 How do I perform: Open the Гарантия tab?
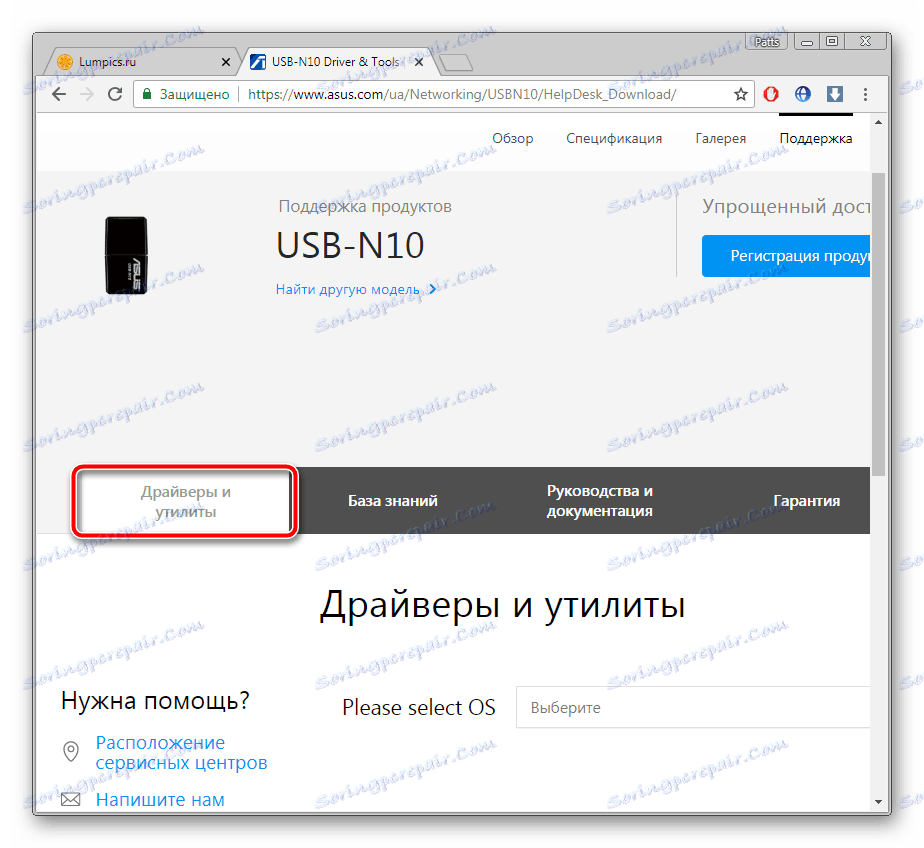[806, 501]
